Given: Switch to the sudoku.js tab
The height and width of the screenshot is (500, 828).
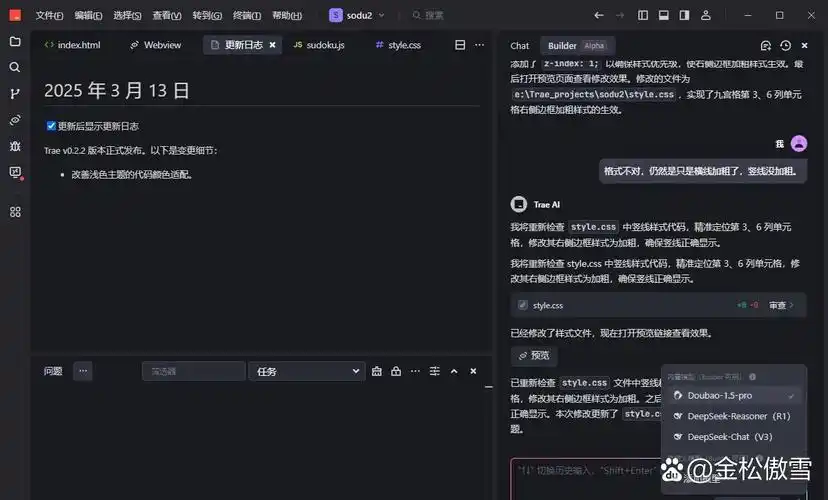Looking at the screenshot, I should pyautogui.click(x=319, y=45).
